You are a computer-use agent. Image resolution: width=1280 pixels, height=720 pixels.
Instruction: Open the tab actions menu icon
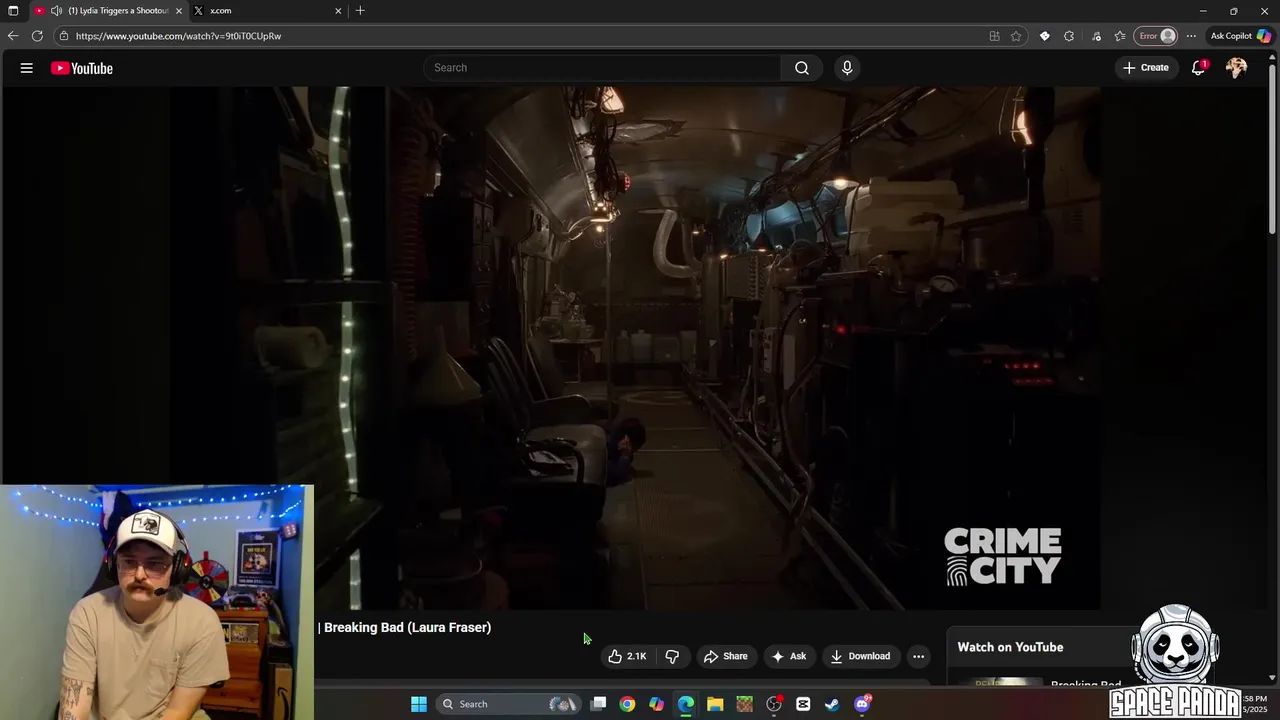click(x=13, y=11)
